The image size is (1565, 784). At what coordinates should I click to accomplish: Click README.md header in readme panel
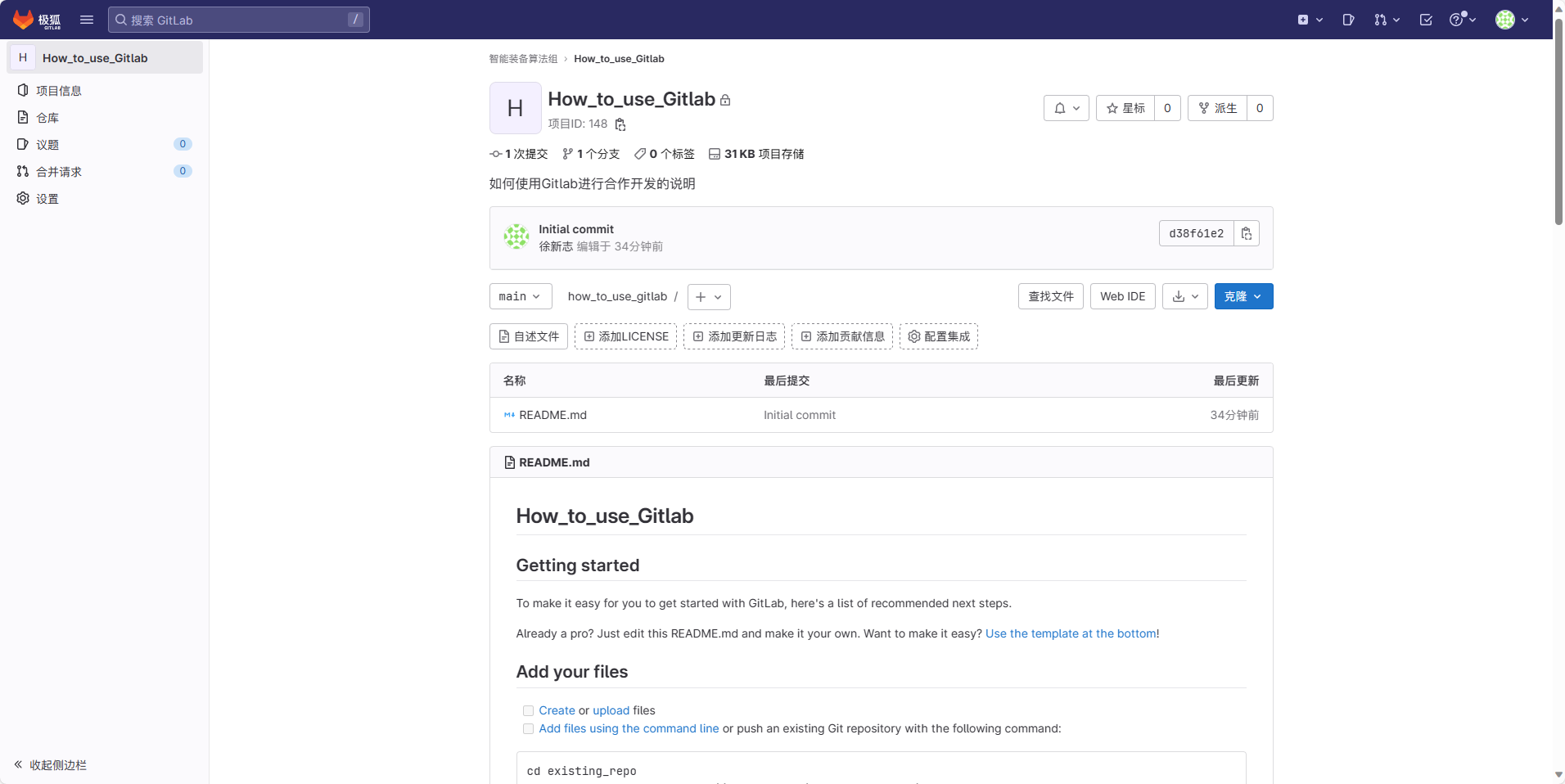tap(554, 462)
